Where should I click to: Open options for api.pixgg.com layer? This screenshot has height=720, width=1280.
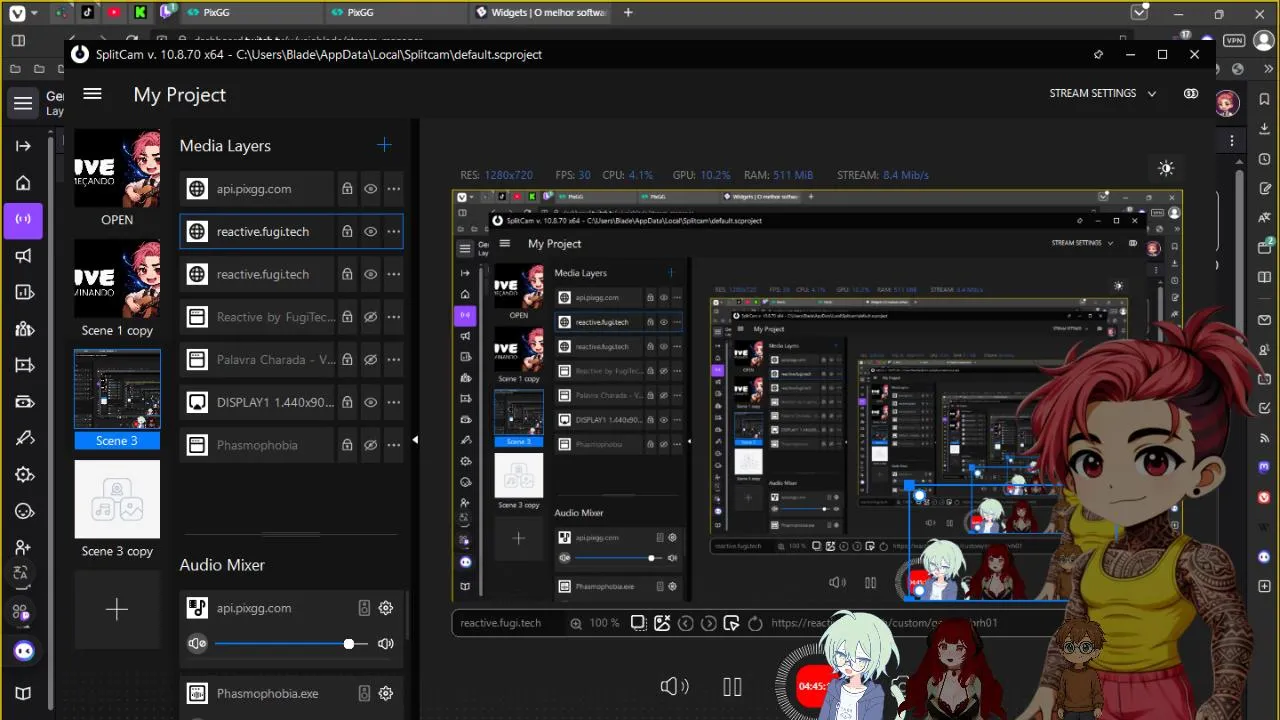coord(394,189)
